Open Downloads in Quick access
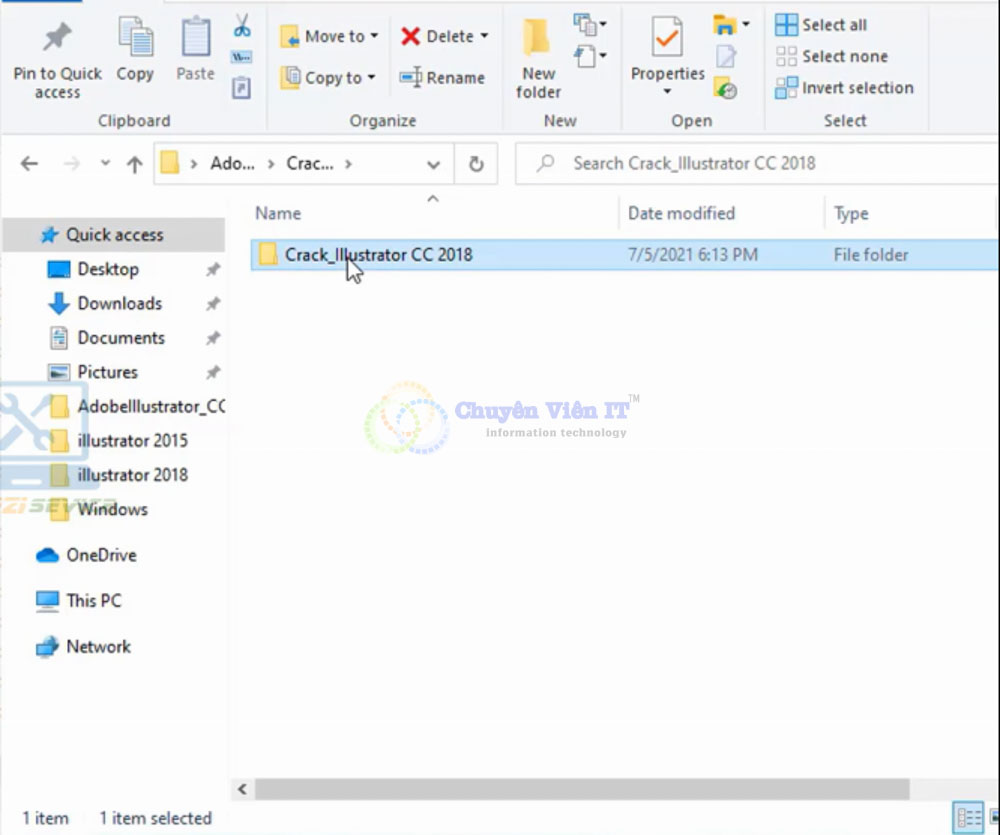Viewport: 1000px width, 835px height. point(119,304)
